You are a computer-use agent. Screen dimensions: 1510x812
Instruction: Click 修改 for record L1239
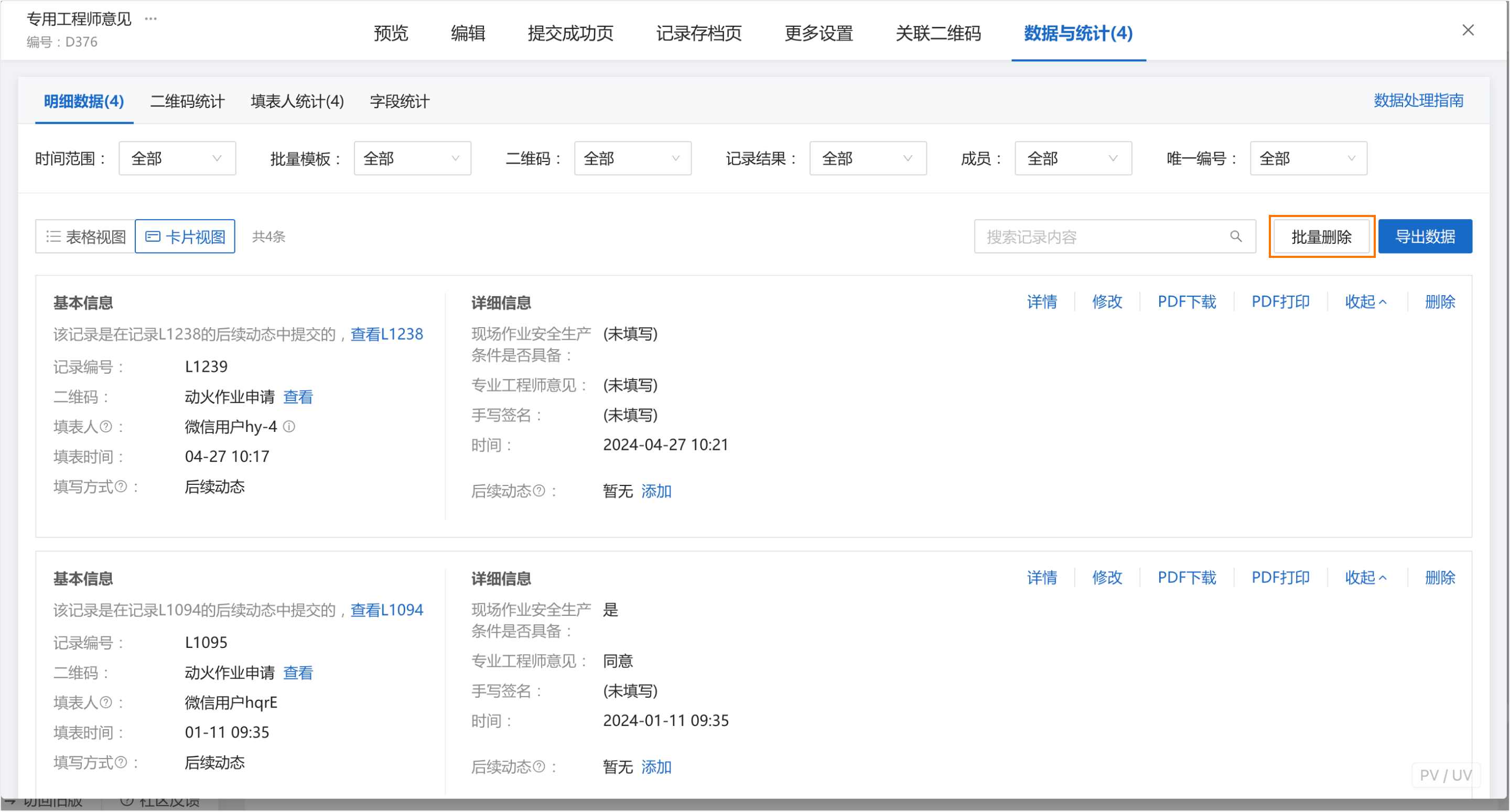tap(1107, 302)
